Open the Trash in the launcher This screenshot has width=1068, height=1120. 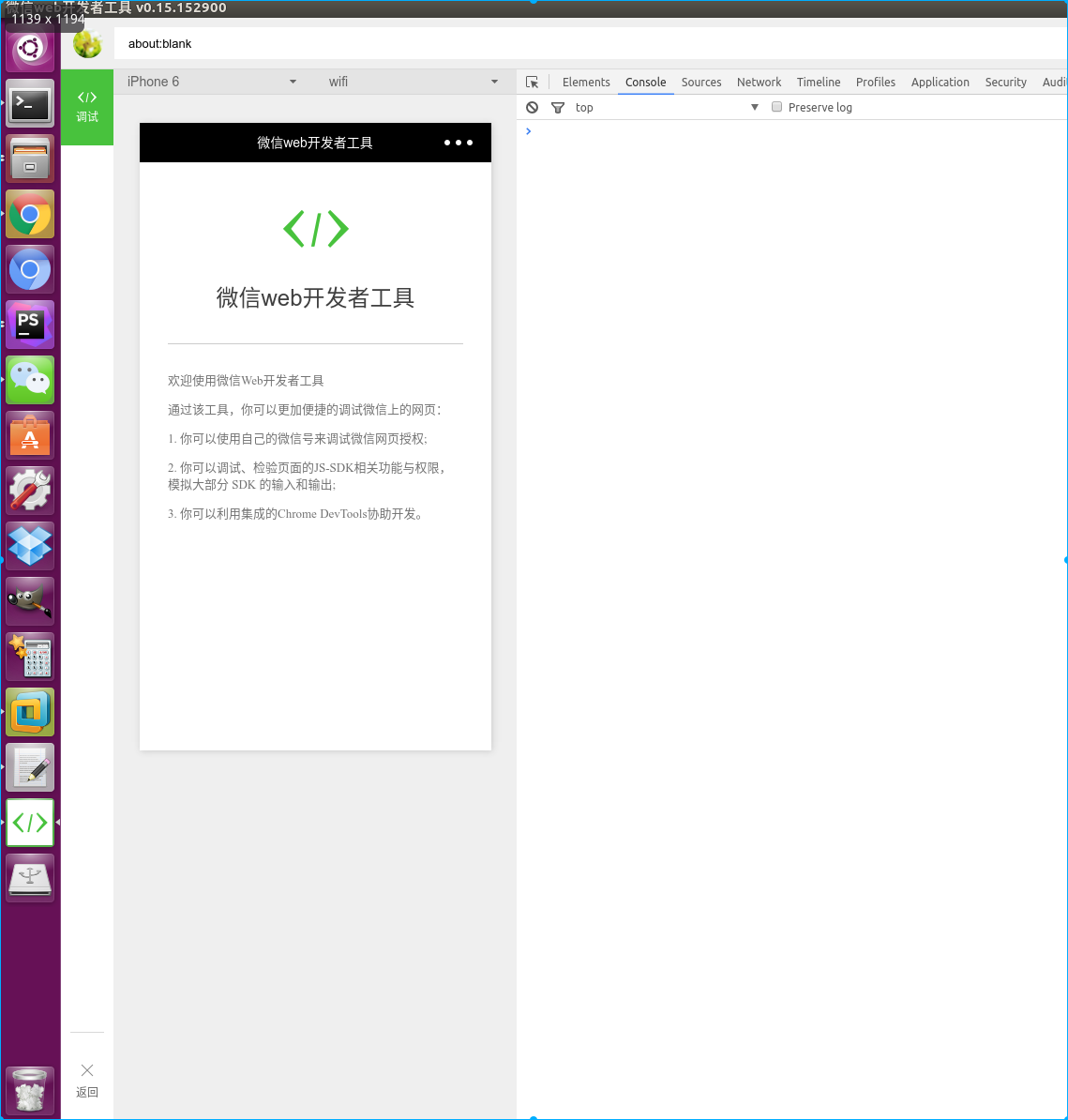tap(30, 1090)
